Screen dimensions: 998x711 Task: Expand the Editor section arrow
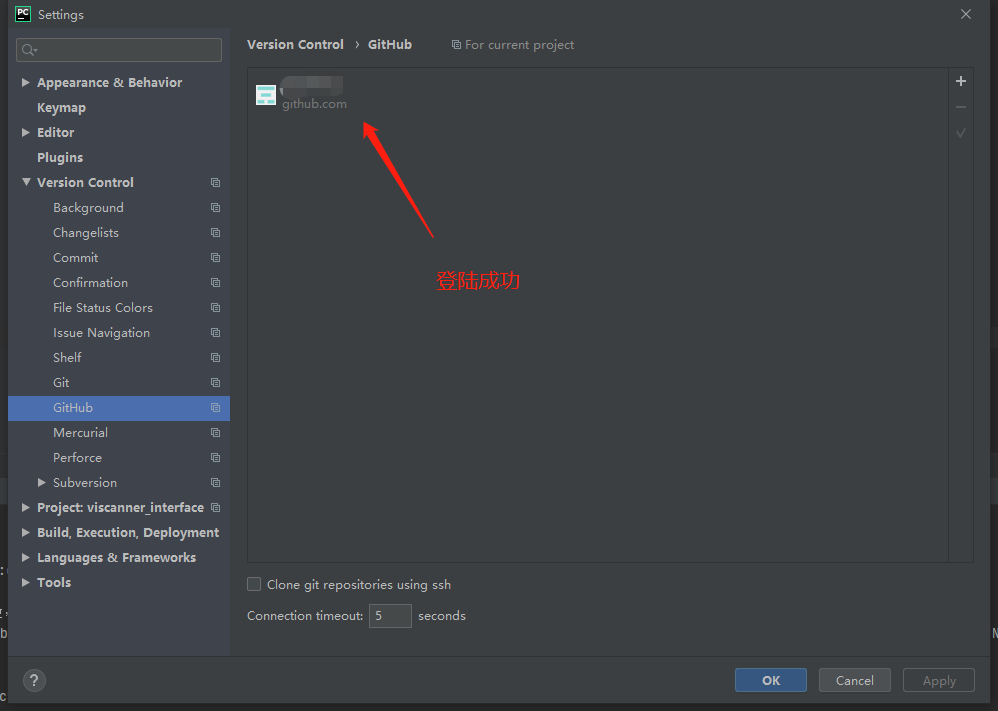25,132
